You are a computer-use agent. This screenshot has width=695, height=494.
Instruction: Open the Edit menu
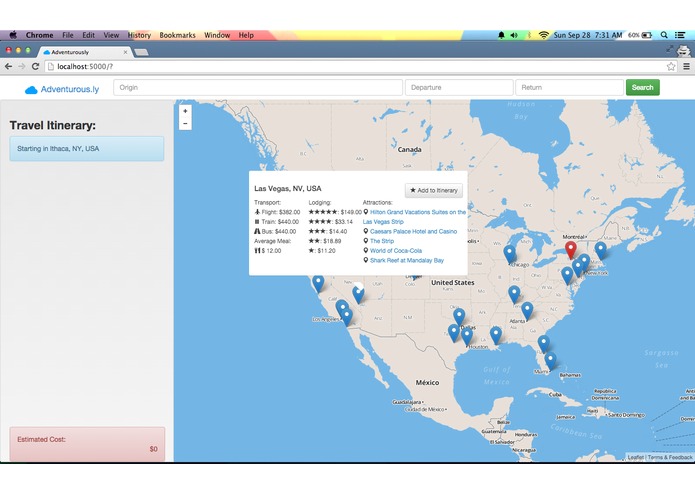point(88,35)
